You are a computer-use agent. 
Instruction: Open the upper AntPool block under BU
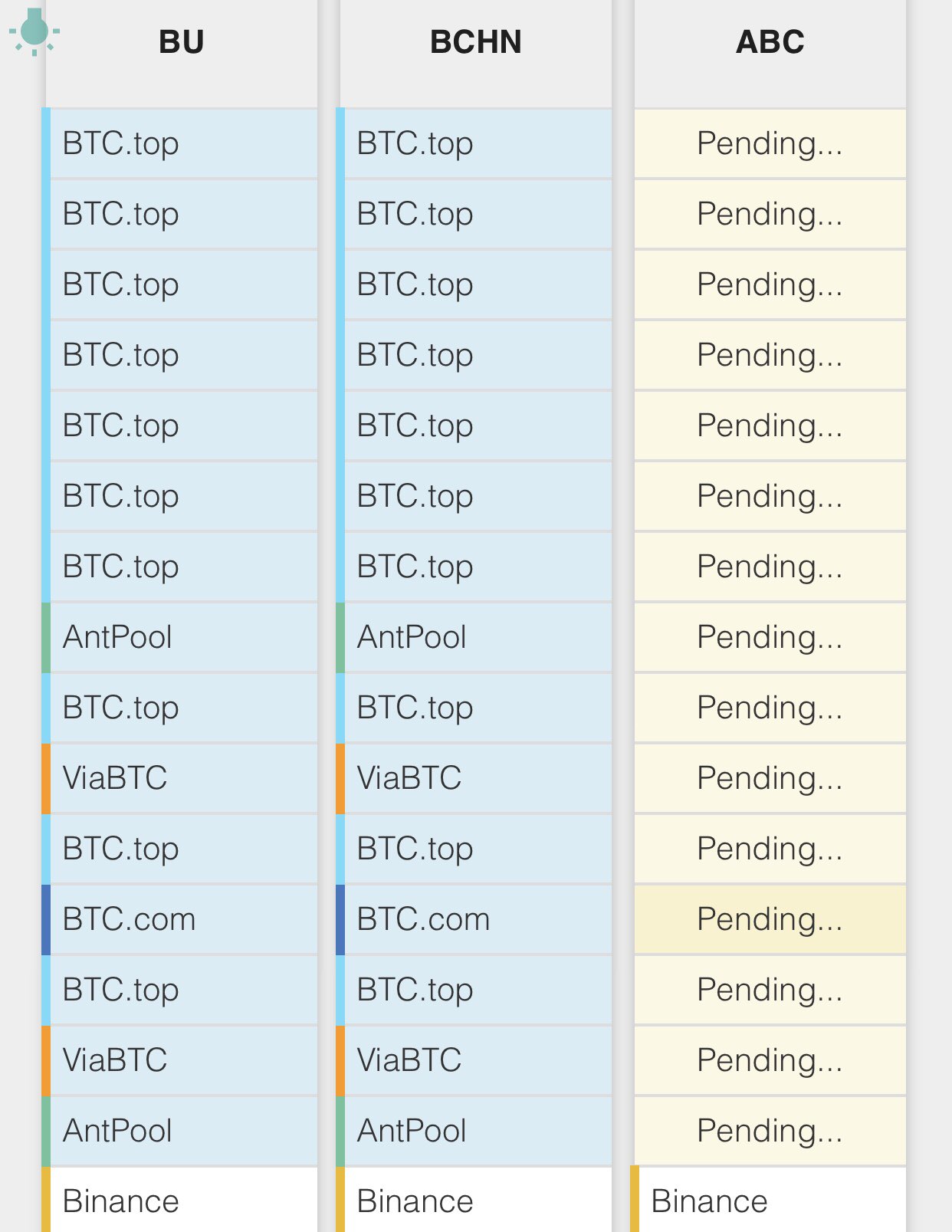180,637
